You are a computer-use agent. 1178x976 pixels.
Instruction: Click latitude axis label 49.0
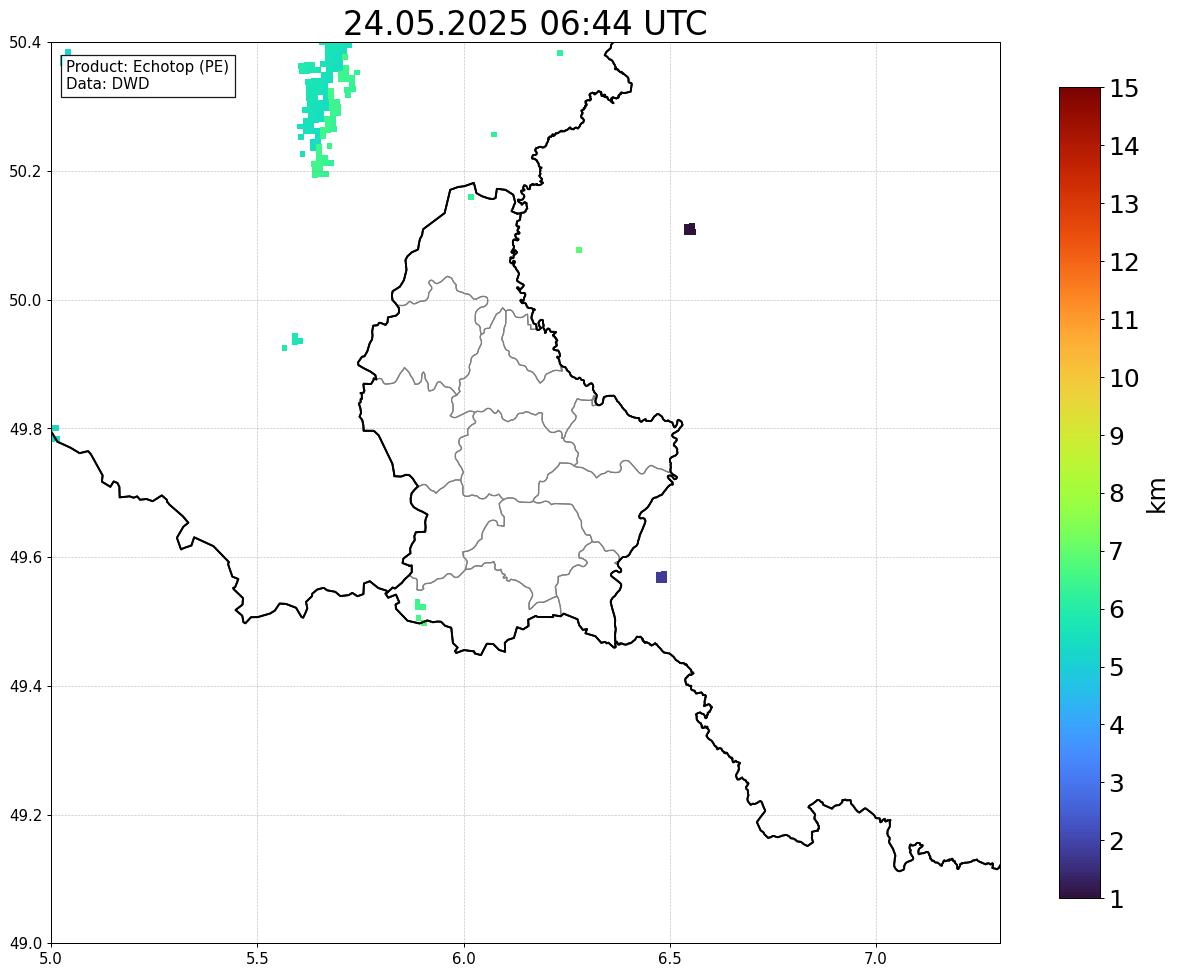click(25, 944)
